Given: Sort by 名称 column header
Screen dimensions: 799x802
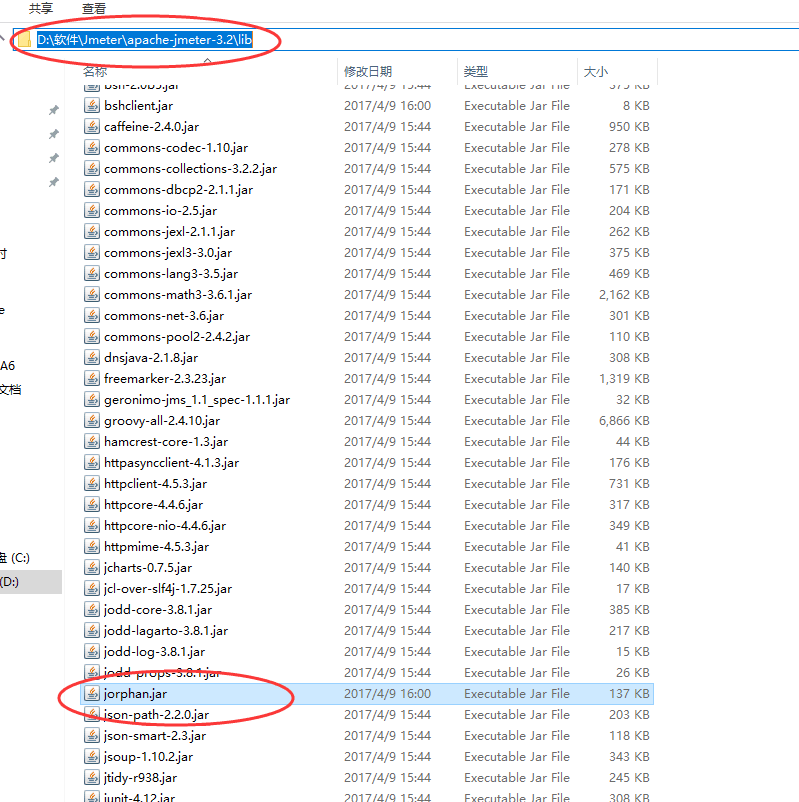Looking at the screenshot, I should (x=95, y=72).
